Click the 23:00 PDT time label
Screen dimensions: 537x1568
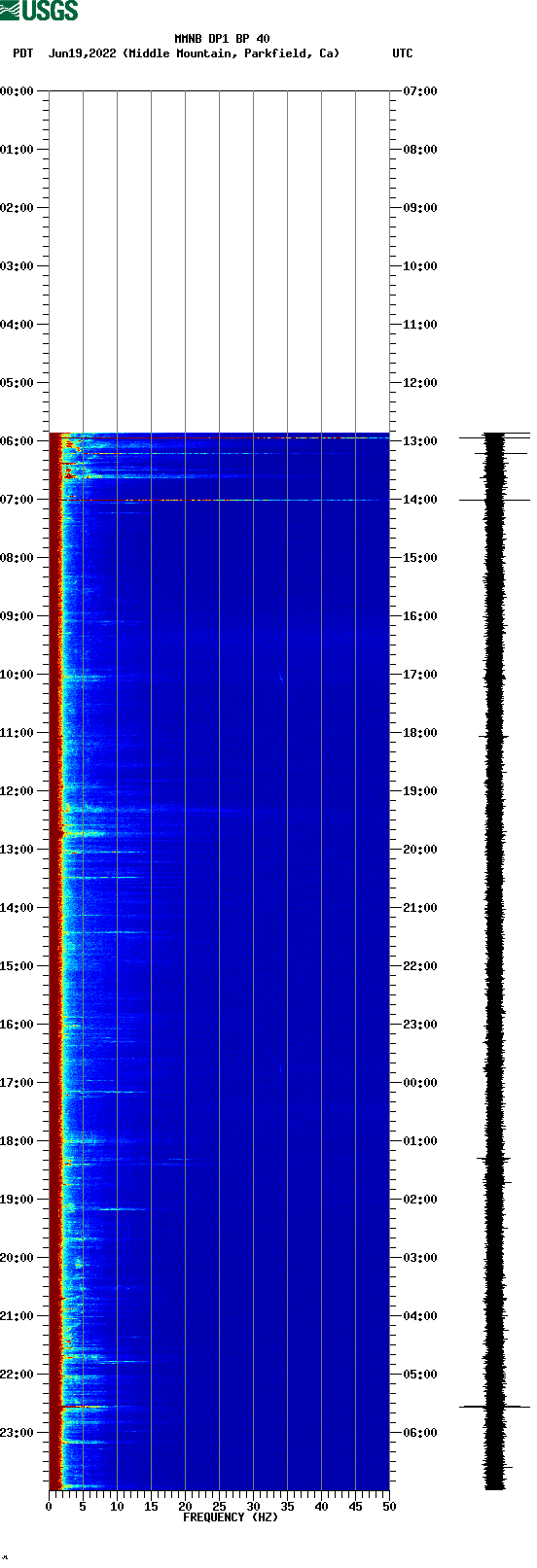coord(18,1433)
